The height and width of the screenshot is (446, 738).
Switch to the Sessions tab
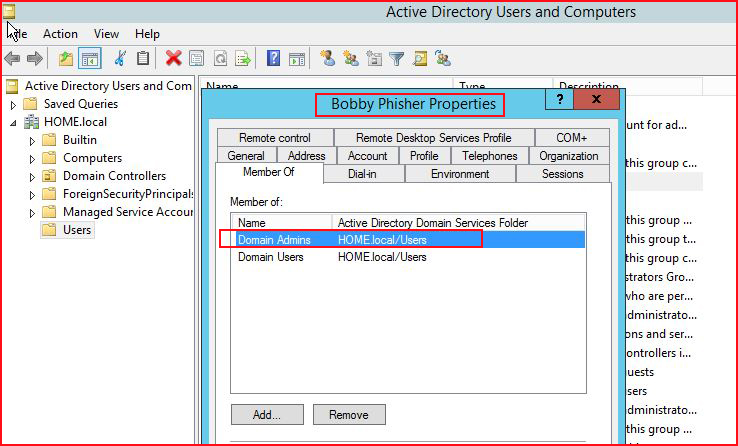tap(562, 174)
